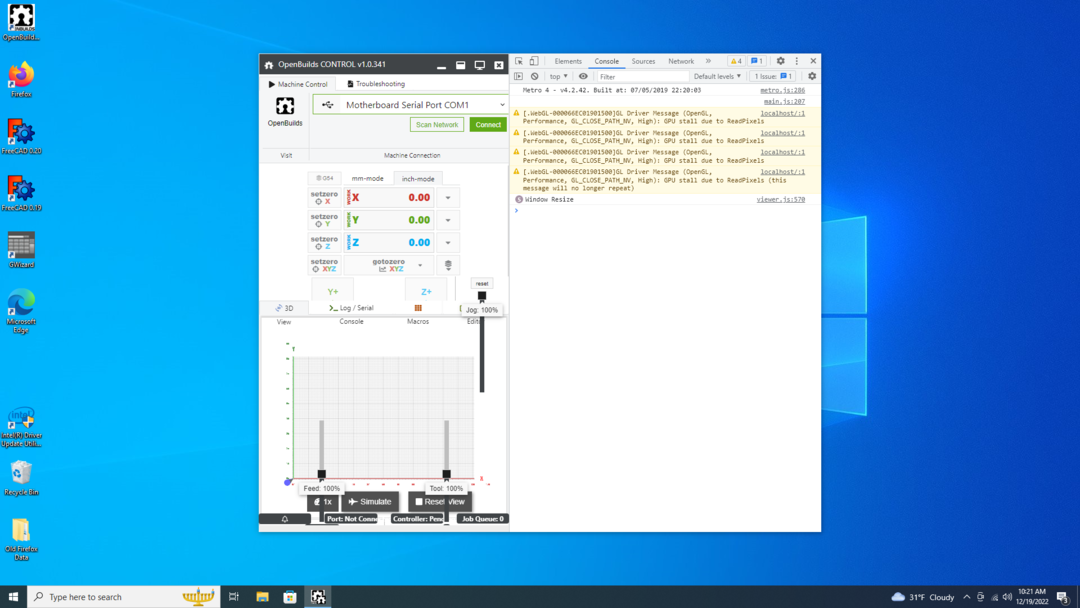The width and height of the screenshot is (1080, 608).
Task: Clear console with the block icon
Action: pos(535,76)
